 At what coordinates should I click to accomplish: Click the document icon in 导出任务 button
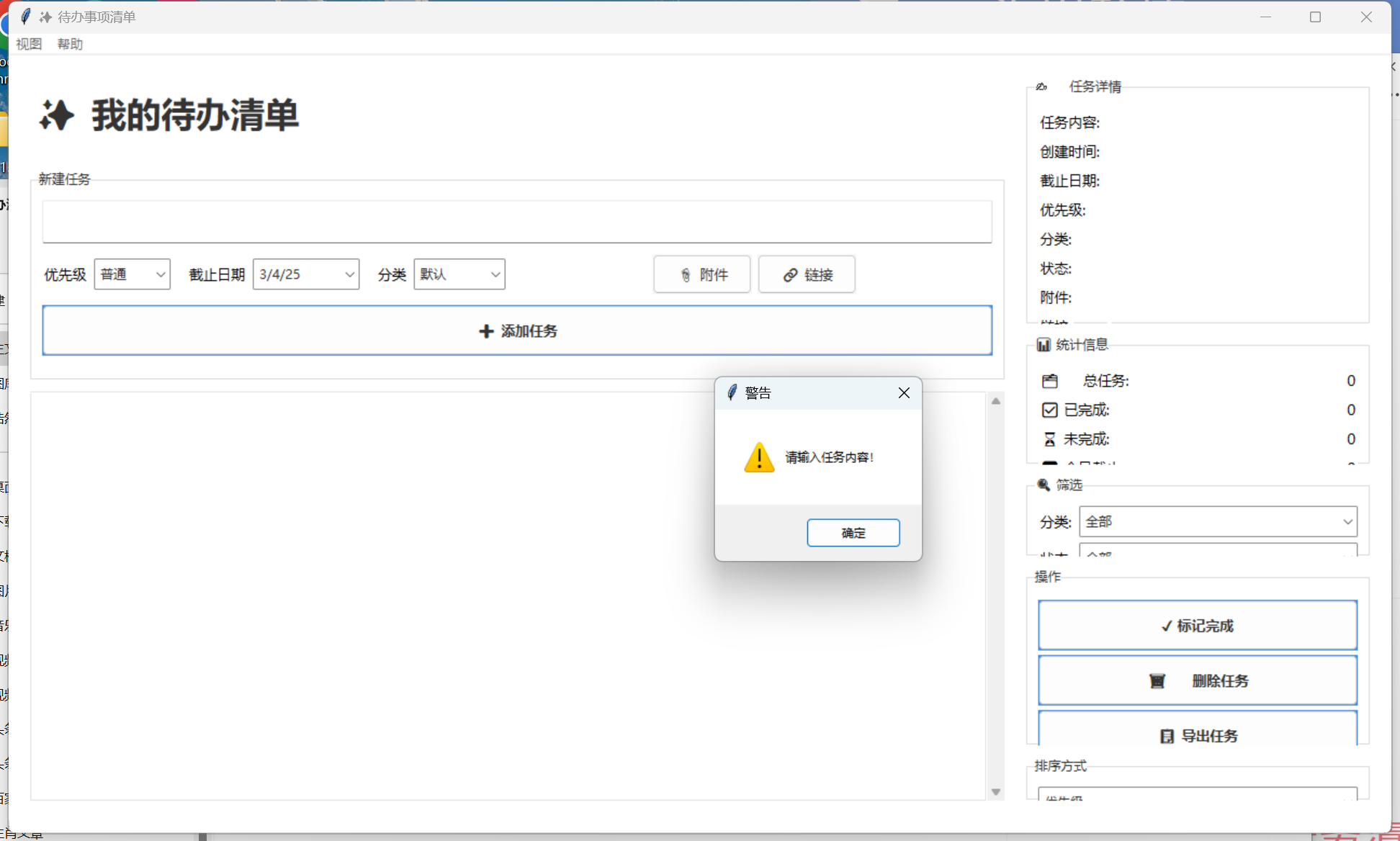1167,736
